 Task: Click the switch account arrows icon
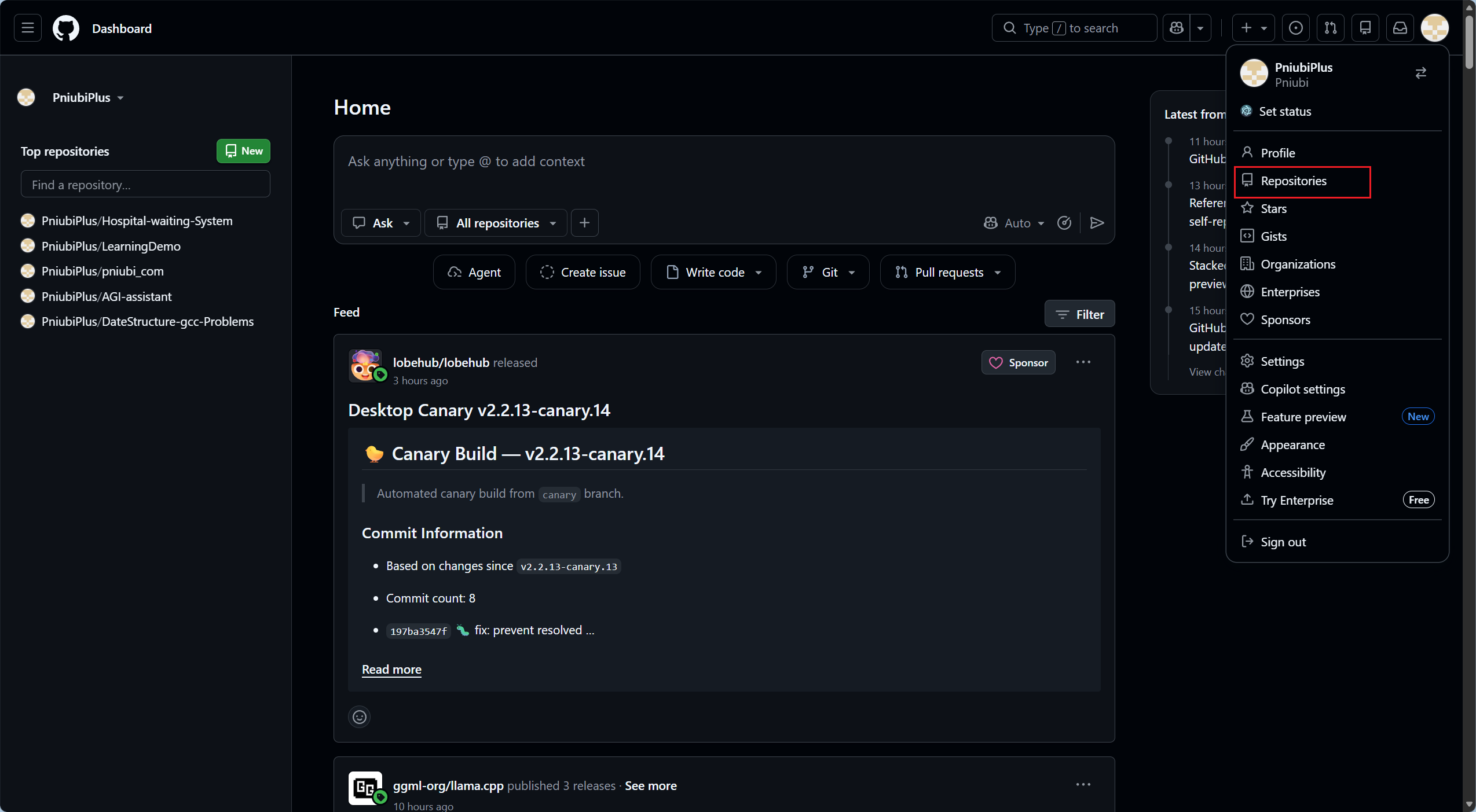[x=1421, y=73]
